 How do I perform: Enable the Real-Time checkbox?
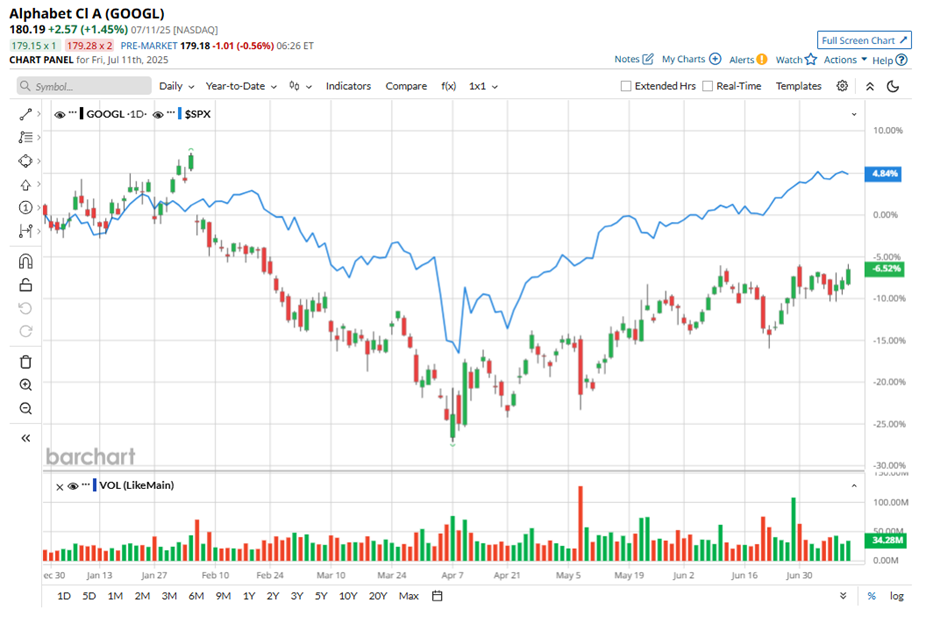coord(707,86)
